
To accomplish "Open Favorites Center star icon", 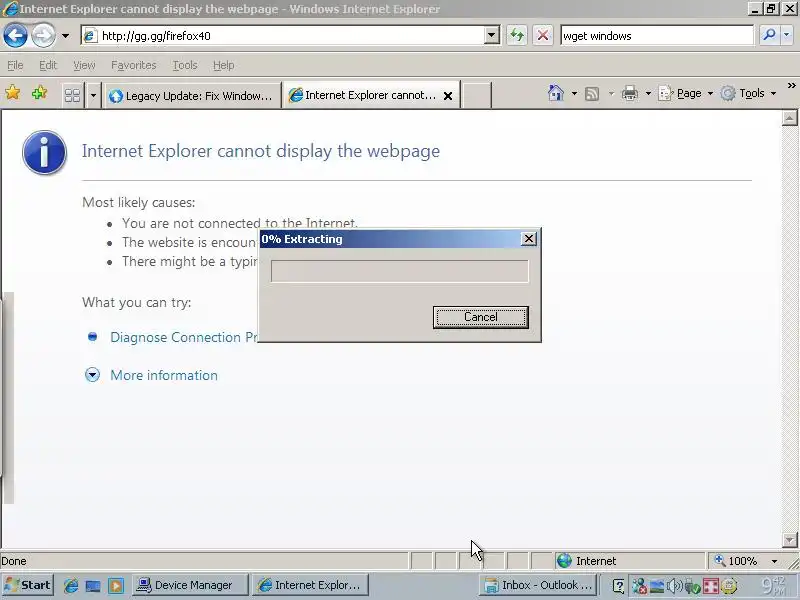I will 13,93.
